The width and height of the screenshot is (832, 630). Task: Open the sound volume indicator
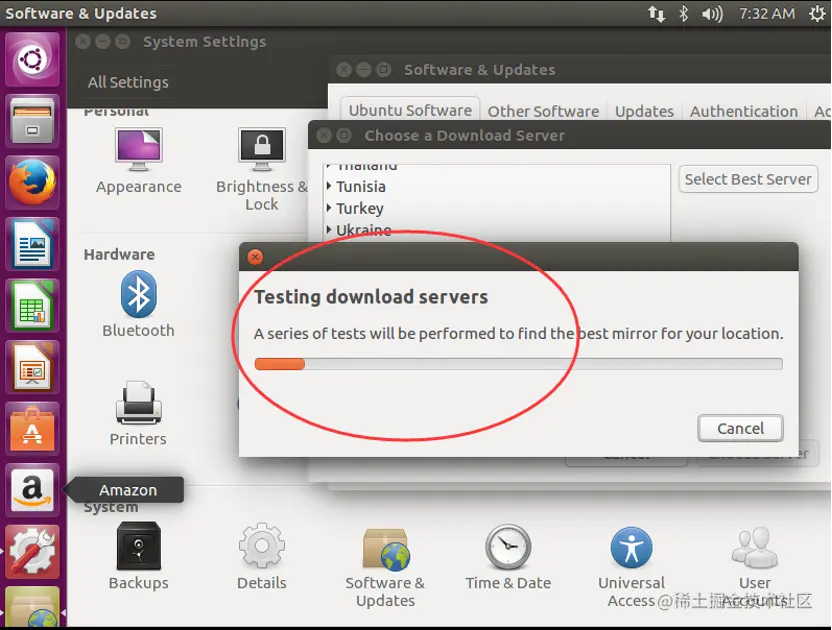click(712, 13)
